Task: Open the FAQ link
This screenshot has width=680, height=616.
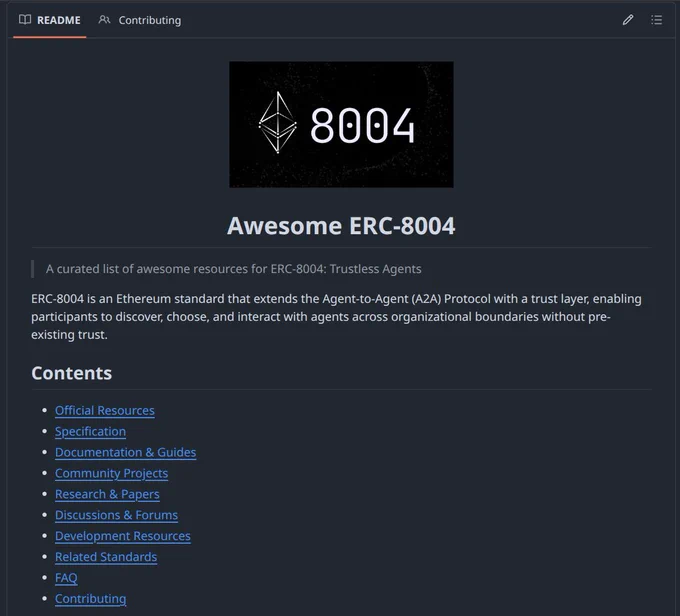Action: pos(66,578)
